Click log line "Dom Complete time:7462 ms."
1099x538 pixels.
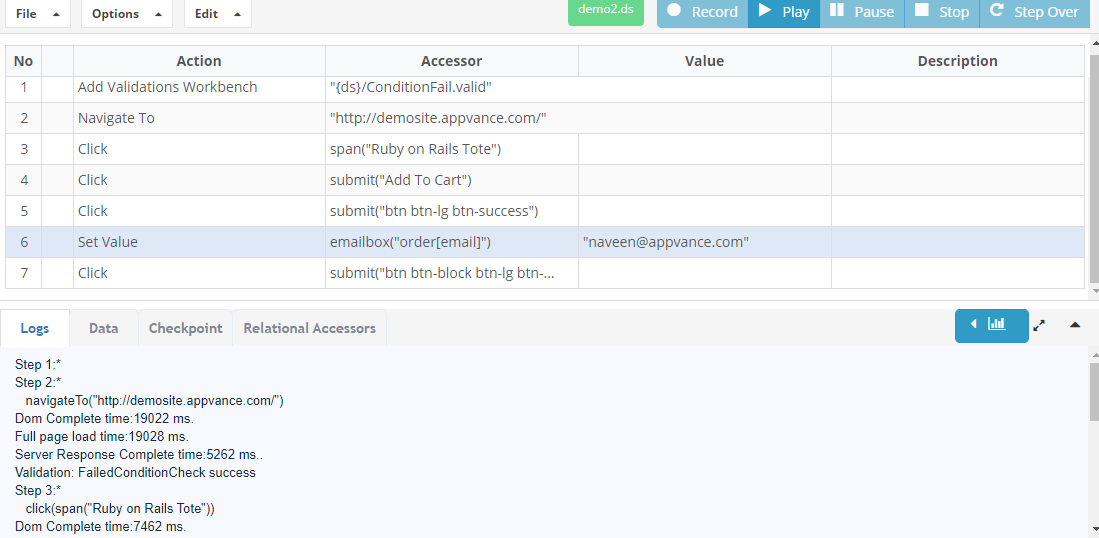100,527
